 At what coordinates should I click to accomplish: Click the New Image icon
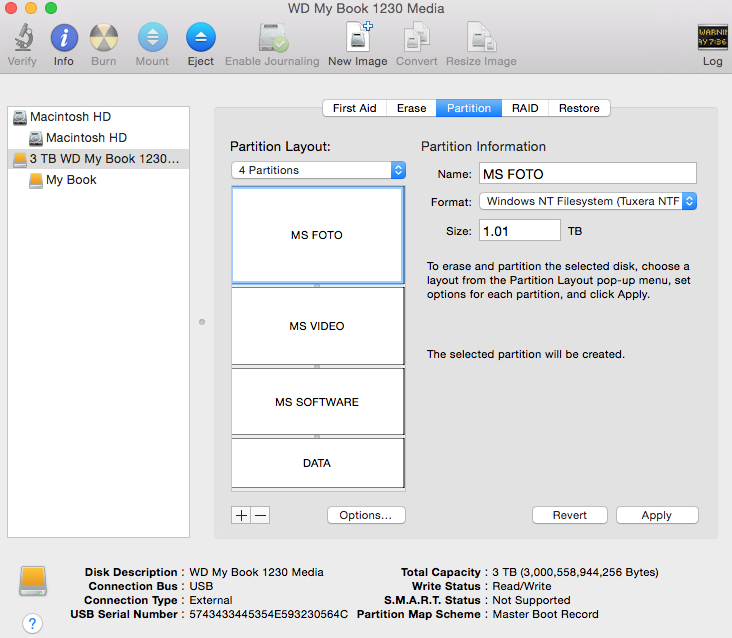(x=358, y=39)
